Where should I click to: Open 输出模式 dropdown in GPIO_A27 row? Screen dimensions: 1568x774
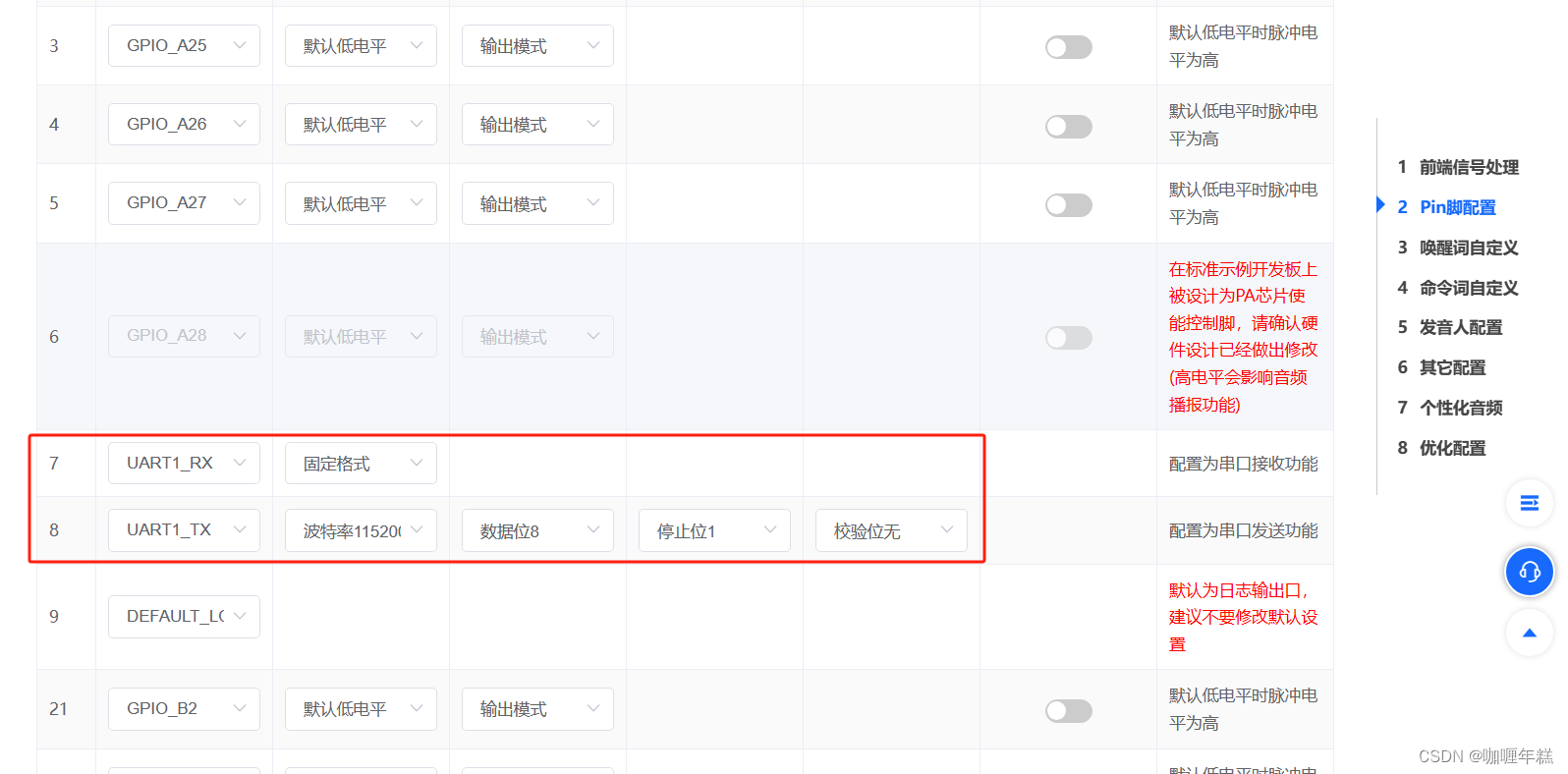click(x=537, y=203)
